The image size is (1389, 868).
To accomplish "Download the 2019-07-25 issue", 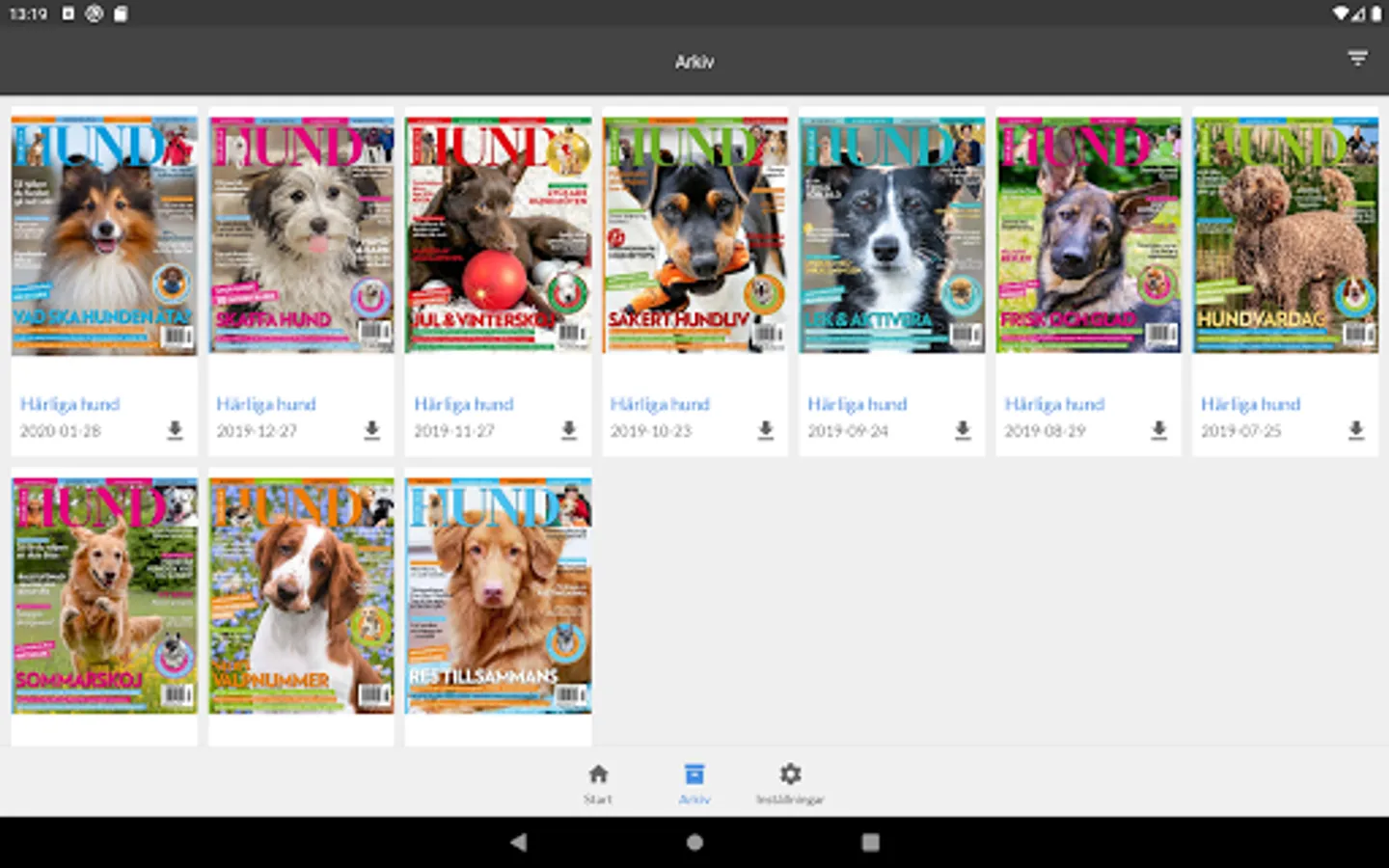I will pyautogui.click(x=1356, y=430).
